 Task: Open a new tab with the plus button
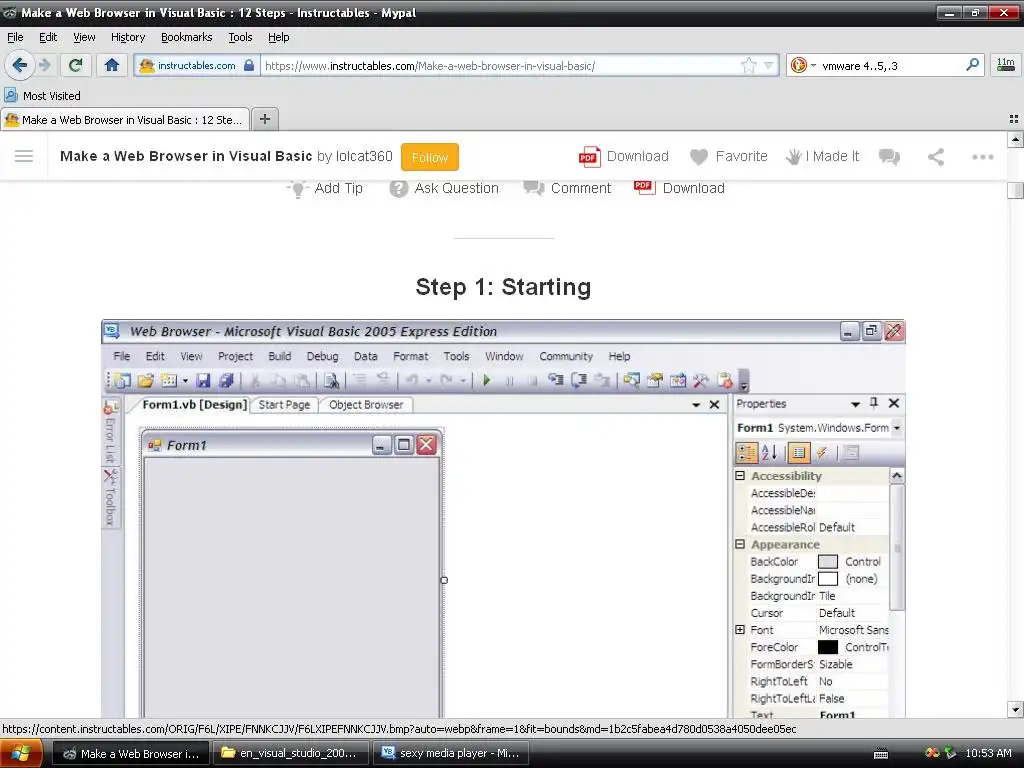click(264, 119)
